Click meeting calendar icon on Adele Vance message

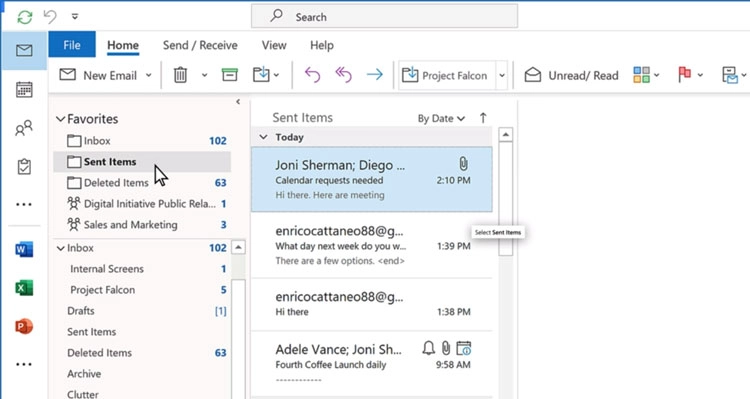pyautogui.click(x=463, y=348)
